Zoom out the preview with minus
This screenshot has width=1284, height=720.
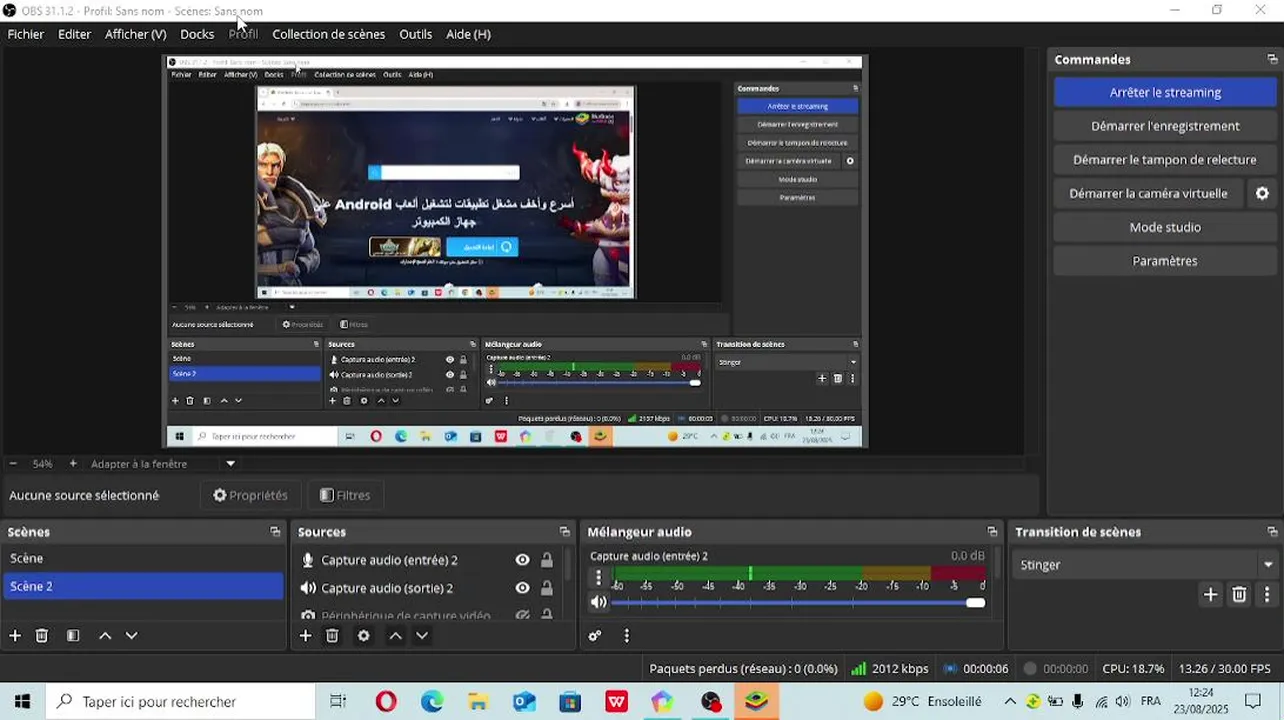13,463
